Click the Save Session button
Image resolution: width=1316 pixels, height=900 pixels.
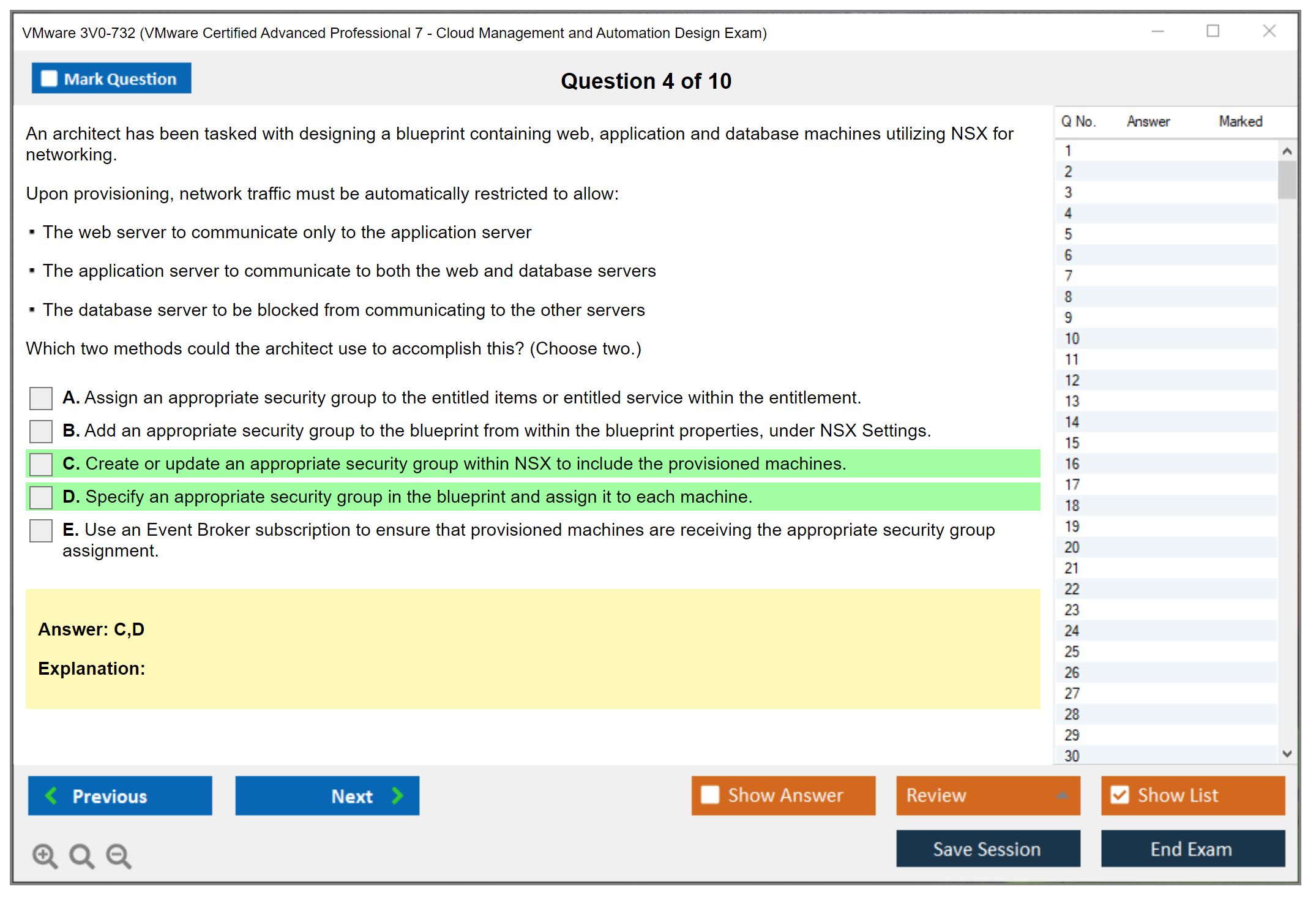pos(987,849)
